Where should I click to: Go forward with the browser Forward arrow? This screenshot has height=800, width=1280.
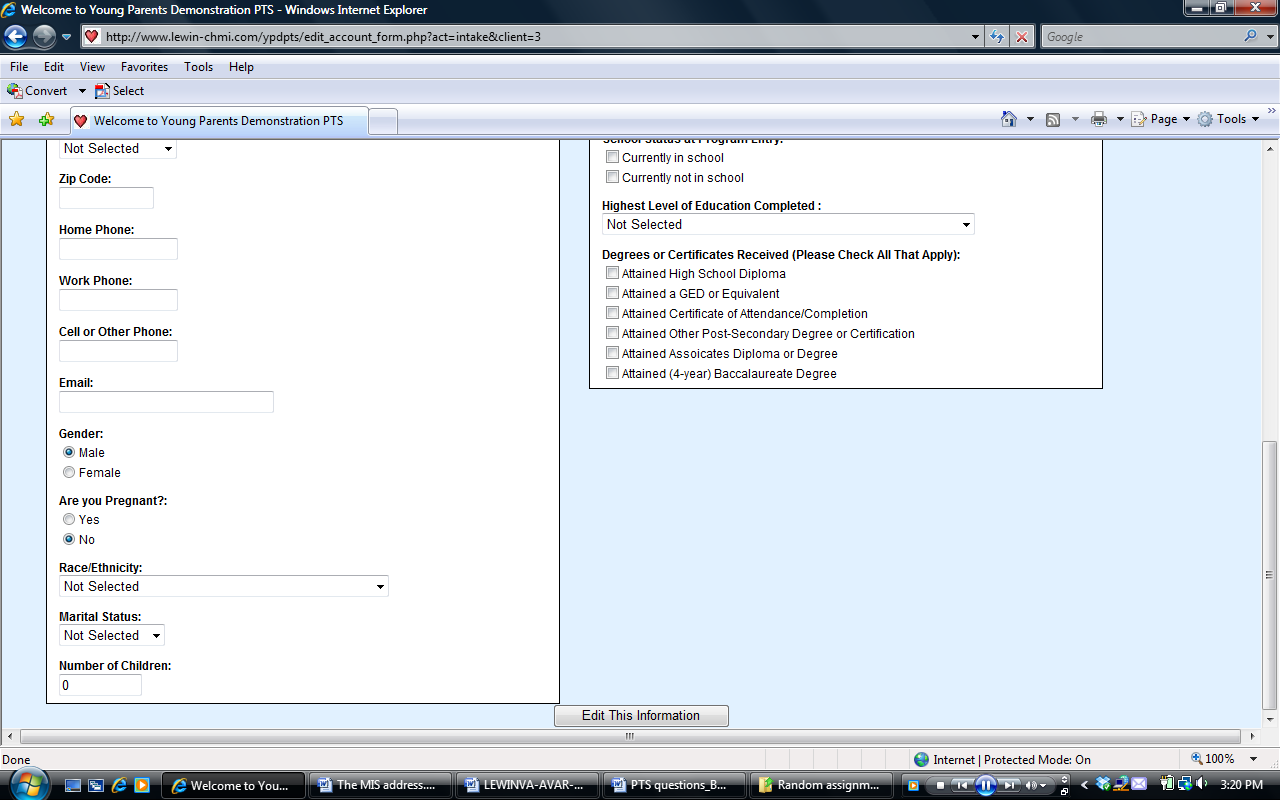click(44, 37)
